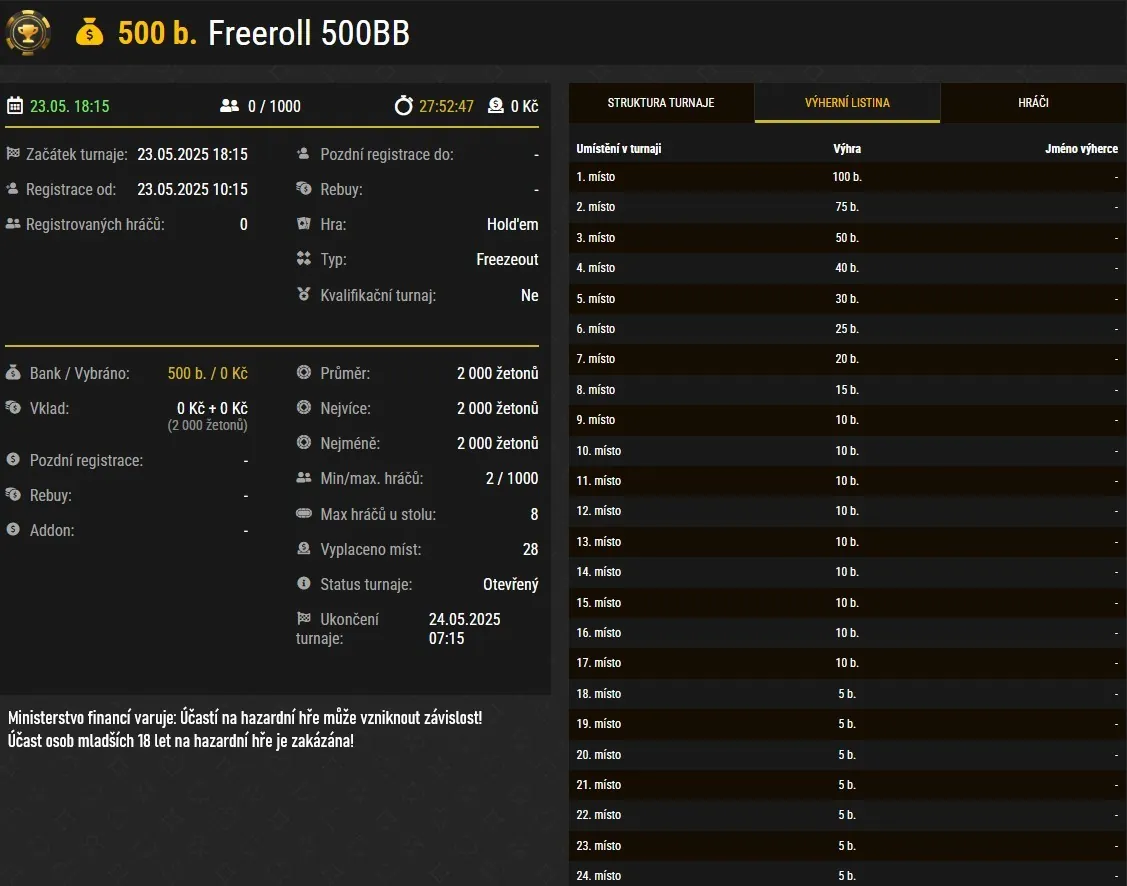Select the playing cards icon beside Hra
This screenshot has width=1127, height=886.
[303, 224]
